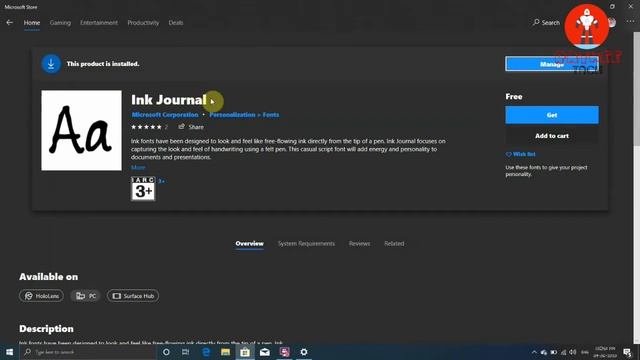Share the Ink Journal app
Viewport: 640px width, 360px height.
click(x=191, y=127)
